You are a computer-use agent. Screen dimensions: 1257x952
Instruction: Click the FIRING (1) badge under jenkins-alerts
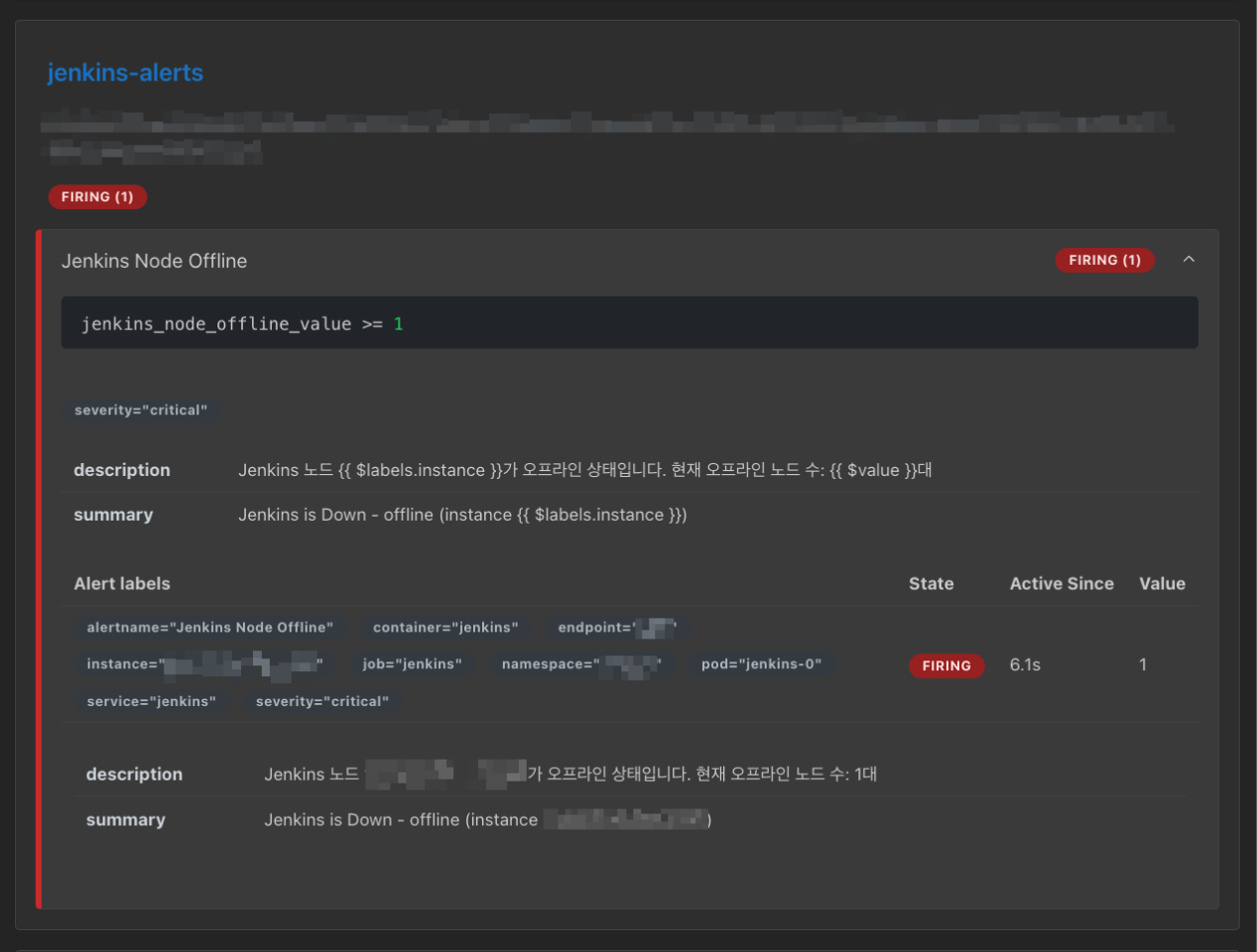tap(97, 196)
